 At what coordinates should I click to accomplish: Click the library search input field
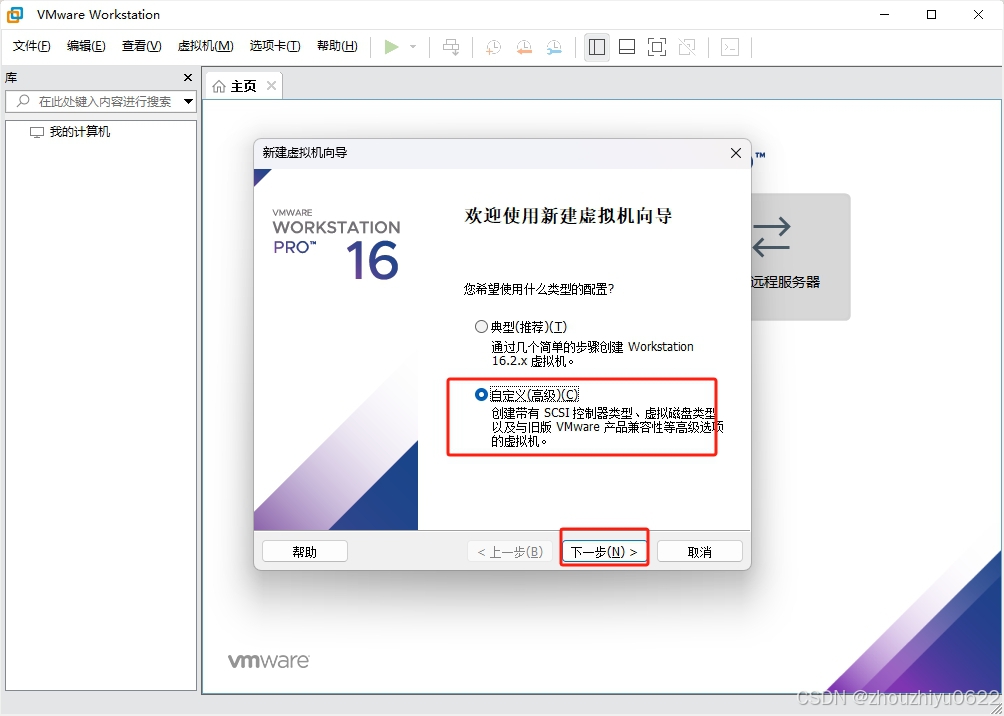point(101,101)
